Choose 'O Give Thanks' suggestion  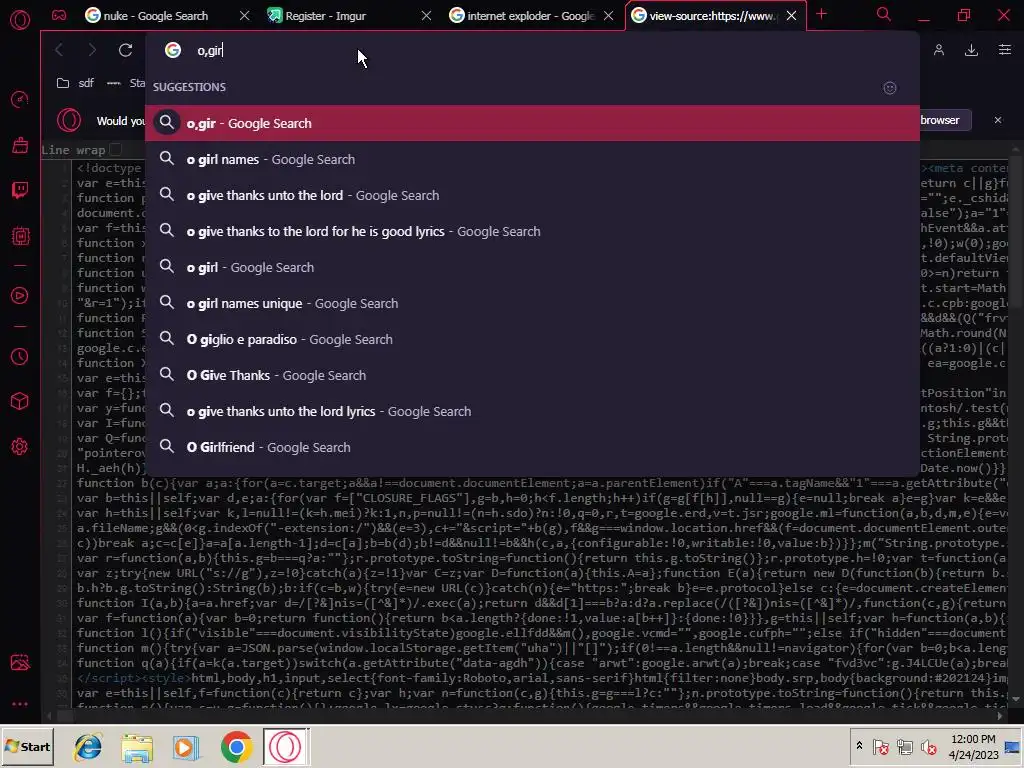tap(532, 375)
